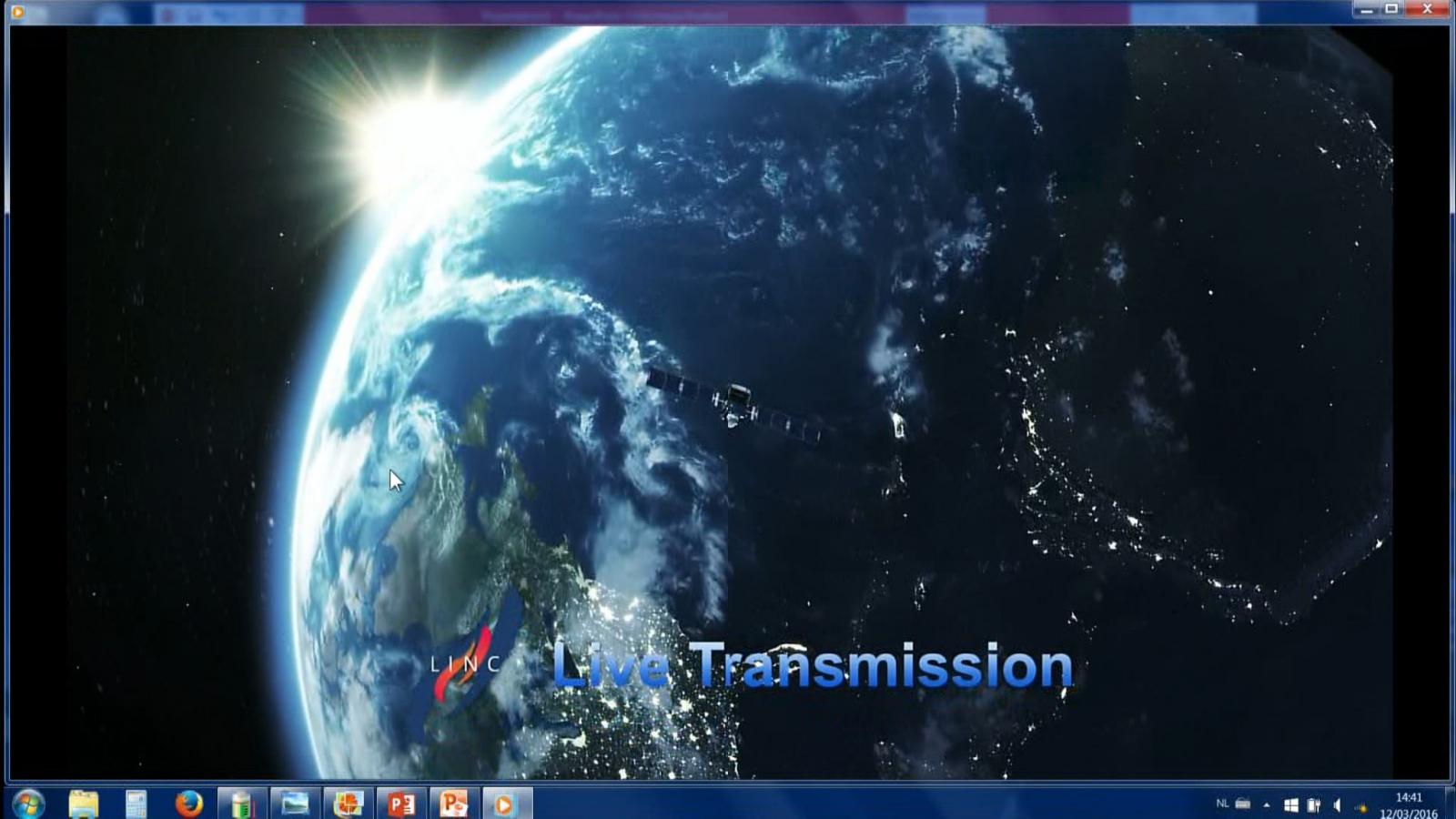The height and width of the screenshot is (819, 1456).
Task: Open the picture viewer taskbar icon
Action: [295, 804]
